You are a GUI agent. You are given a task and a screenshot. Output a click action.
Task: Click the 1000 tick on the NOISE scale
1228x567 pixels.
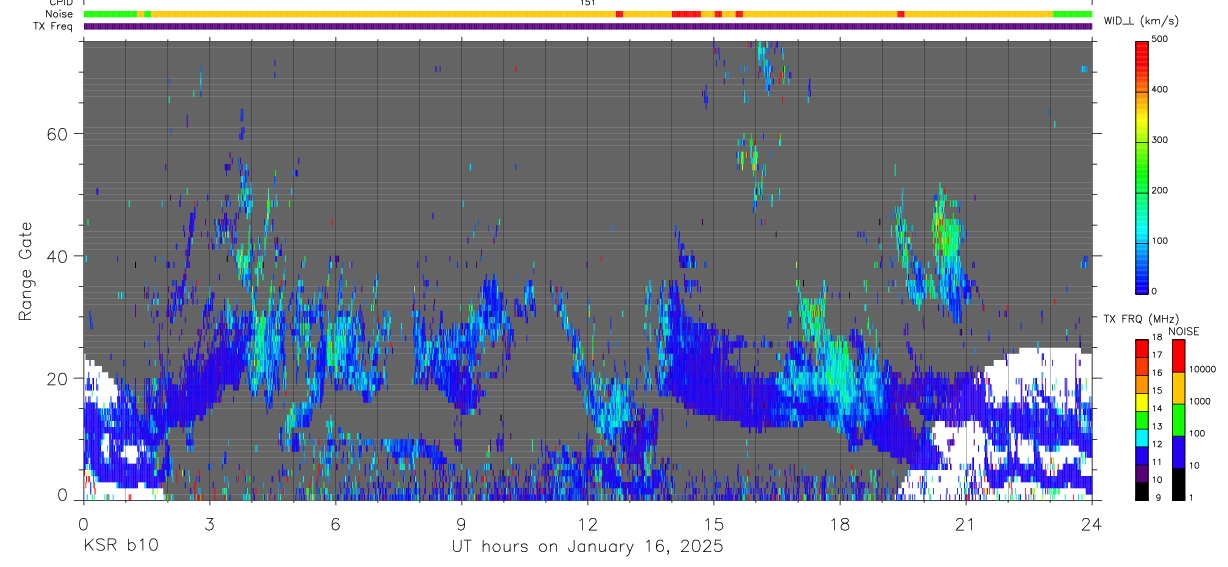tap(1200, 401)
